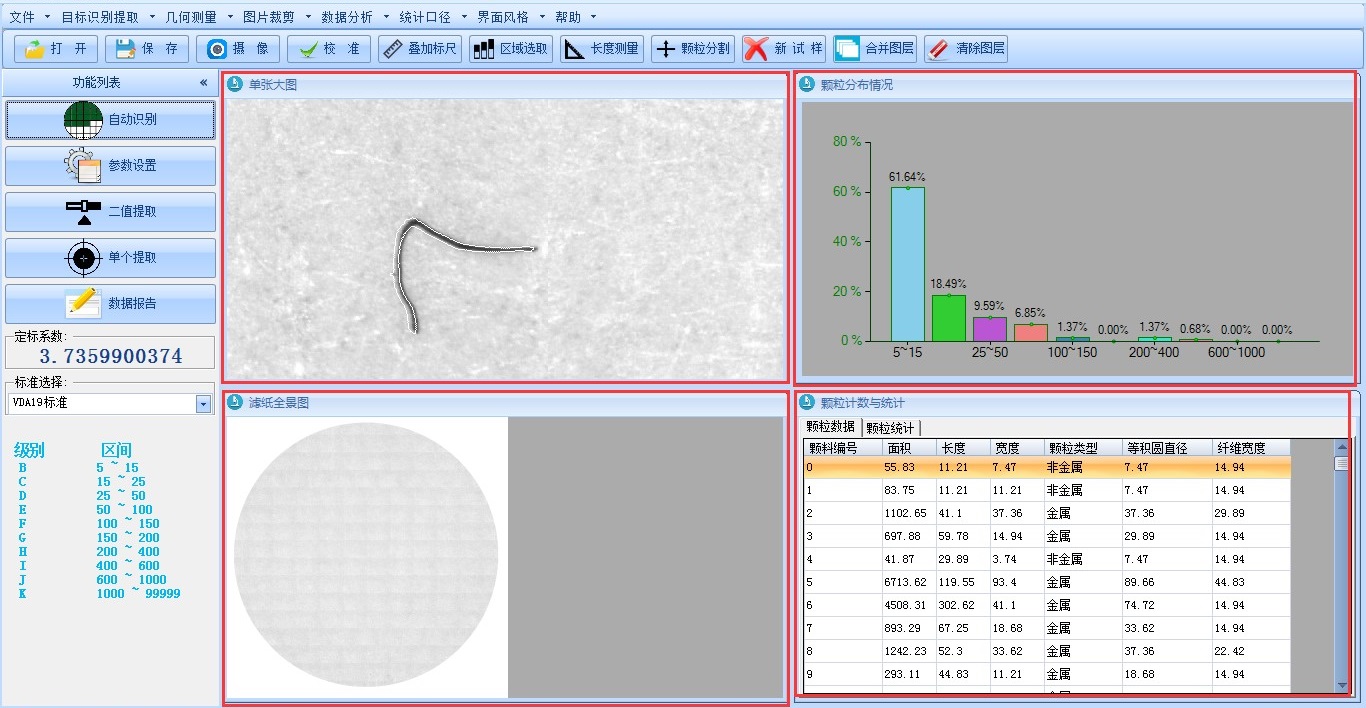Open the 数据分析 menu

pos(347,17)
